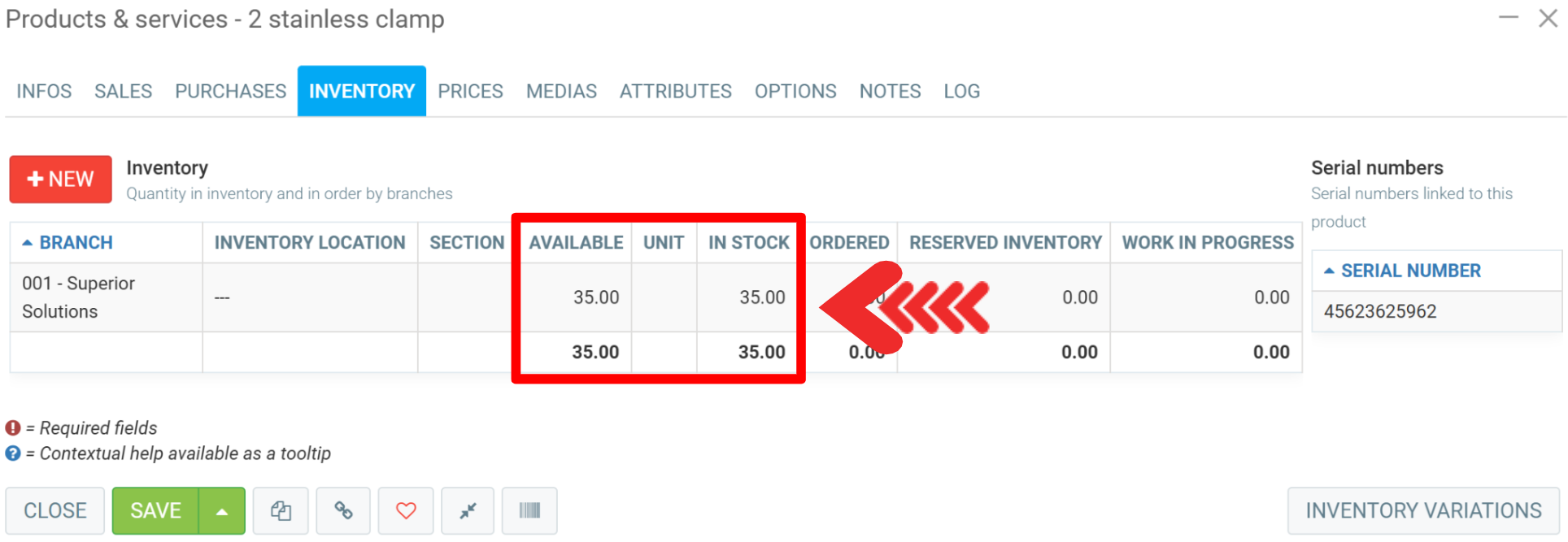Screen dimensions: 1568x542
Task: Switch to the Prices tab
Action: [x=470, y=91]
